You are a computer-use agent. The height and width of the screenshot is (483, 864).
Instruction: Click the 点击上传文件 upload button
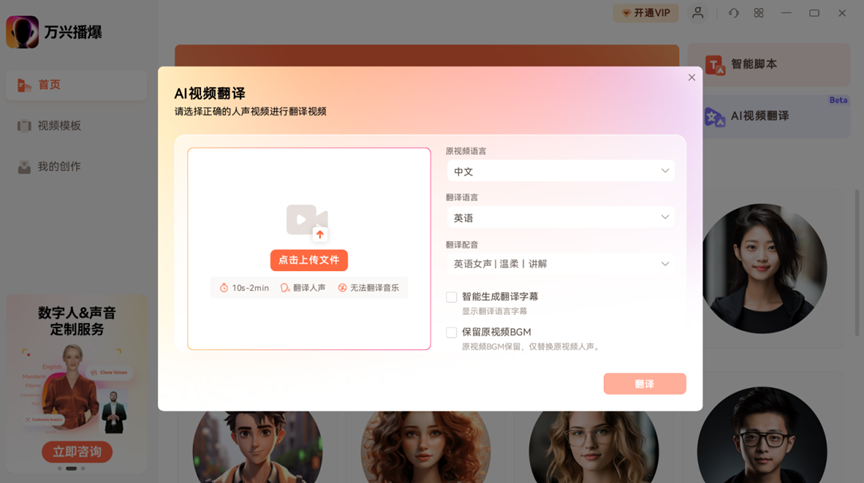309,260
